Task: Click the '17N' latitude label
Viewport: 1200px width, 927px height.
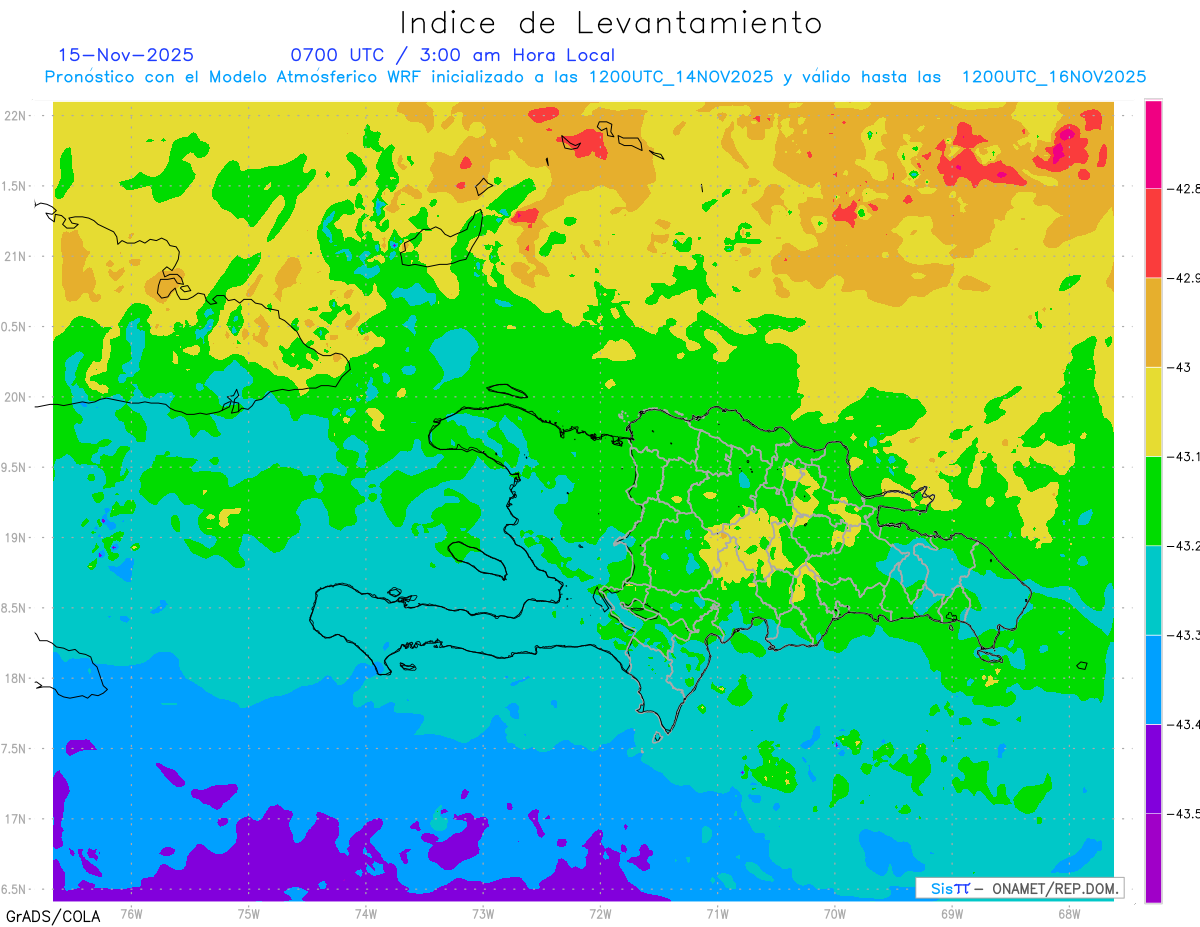Action: click(x=17, y=819)
